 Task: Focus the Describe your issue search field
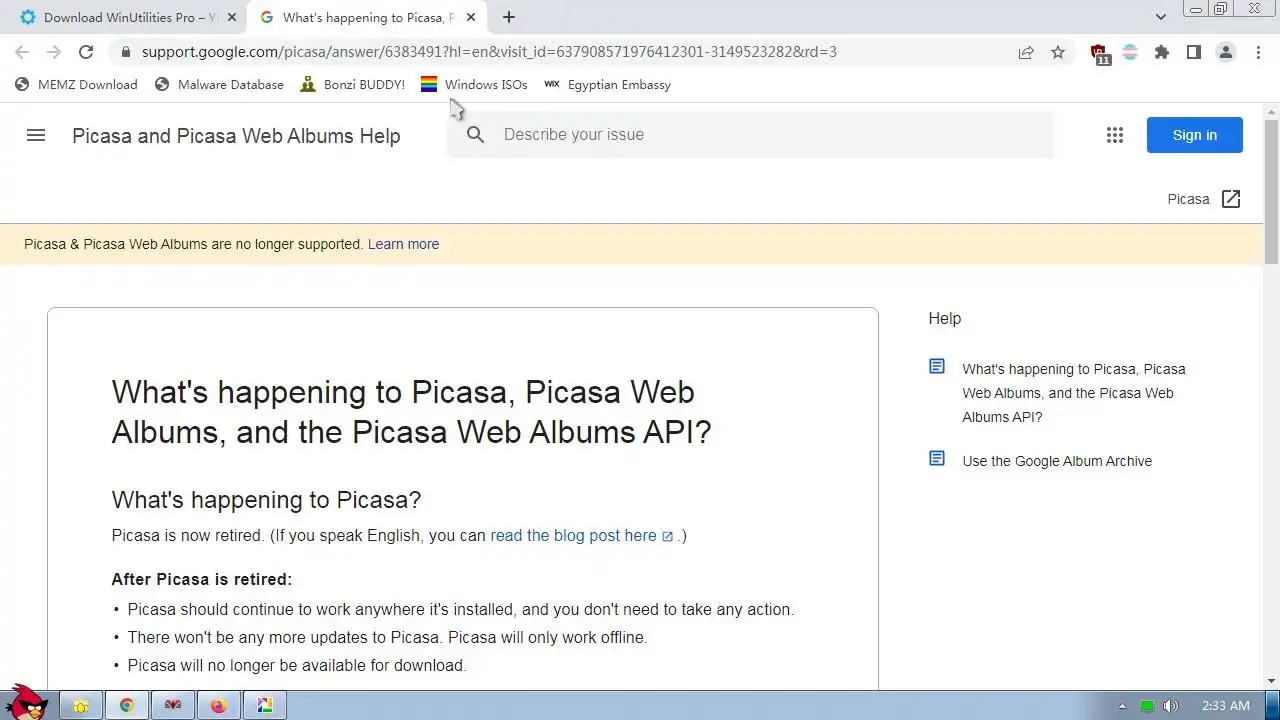(x=750, y=135)
